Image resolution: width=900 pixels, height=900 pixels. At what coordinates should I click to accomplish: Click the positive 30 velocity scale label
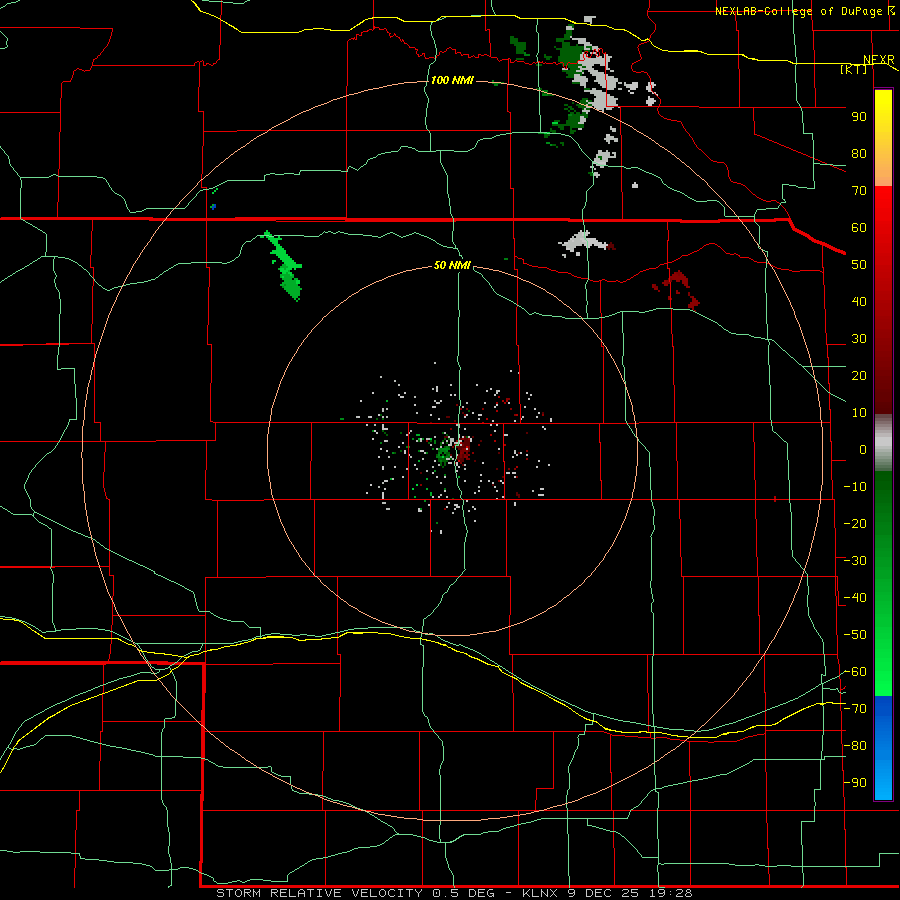[x=859, y=339]
